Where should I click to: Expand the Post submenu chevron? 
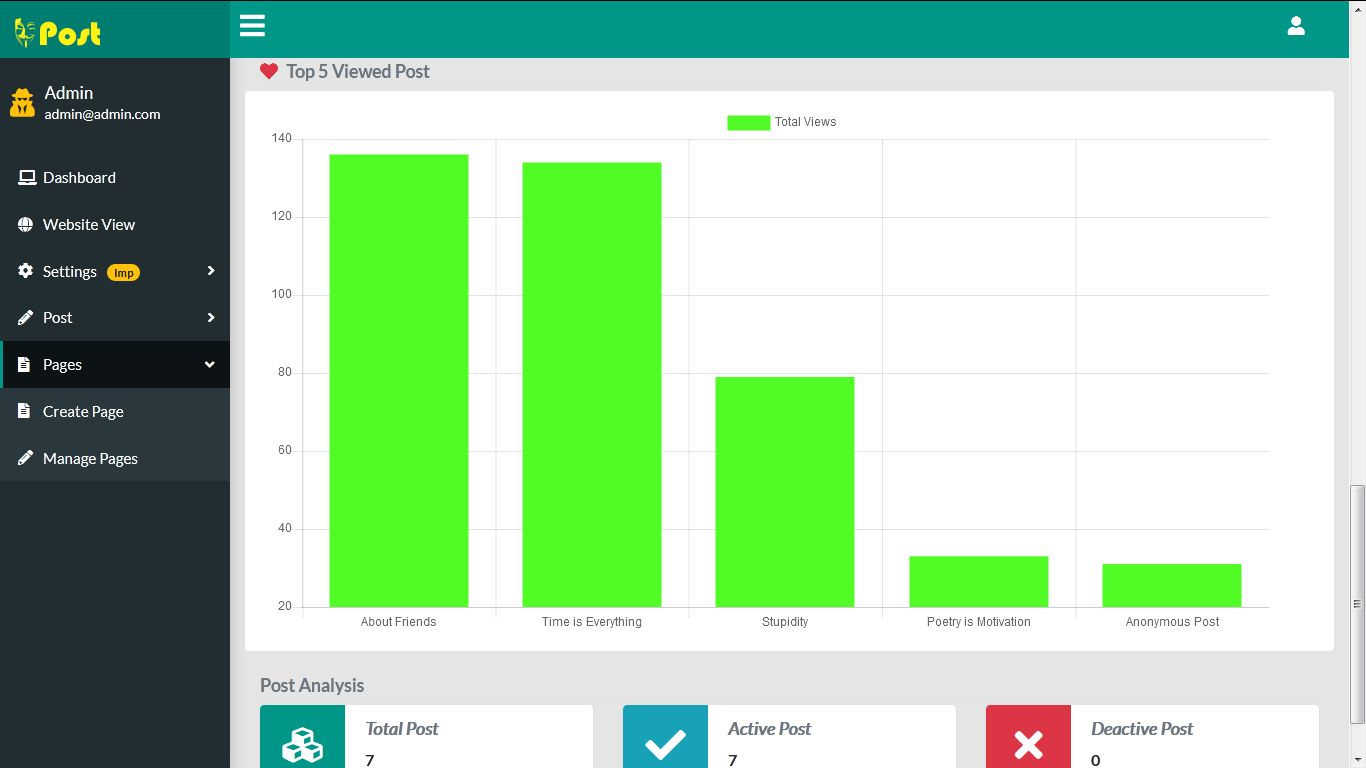(210, 318)
